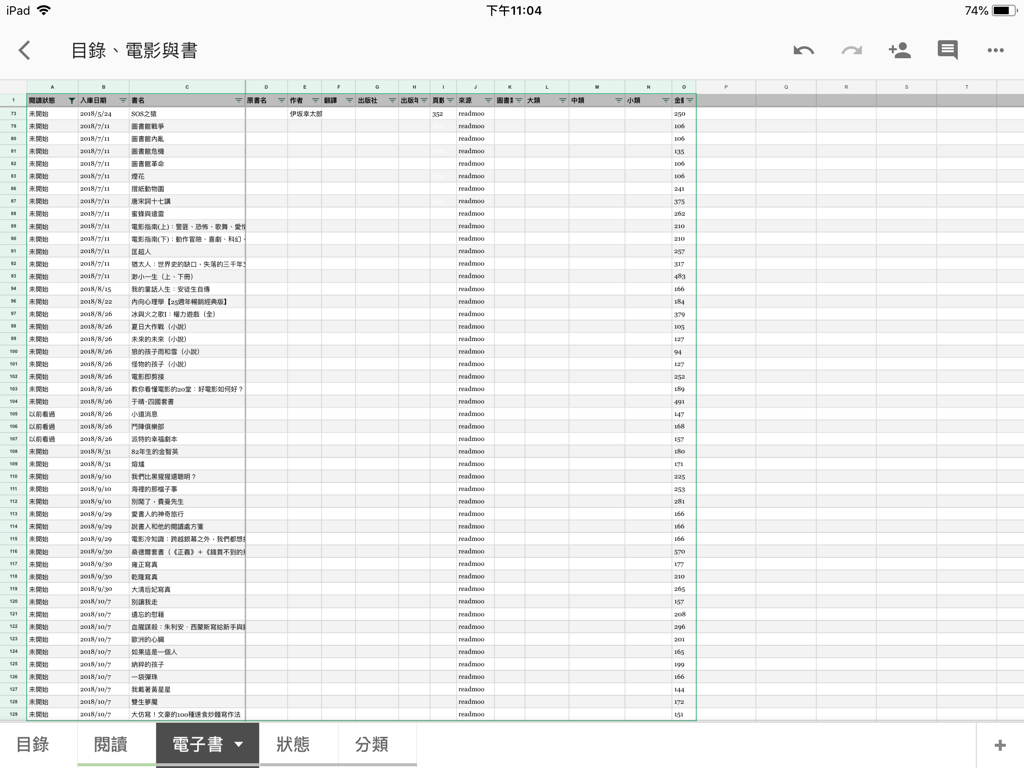Viewport: 1024px width, 768px height.
Task: Select row 129 header
Action: [13, 714]
